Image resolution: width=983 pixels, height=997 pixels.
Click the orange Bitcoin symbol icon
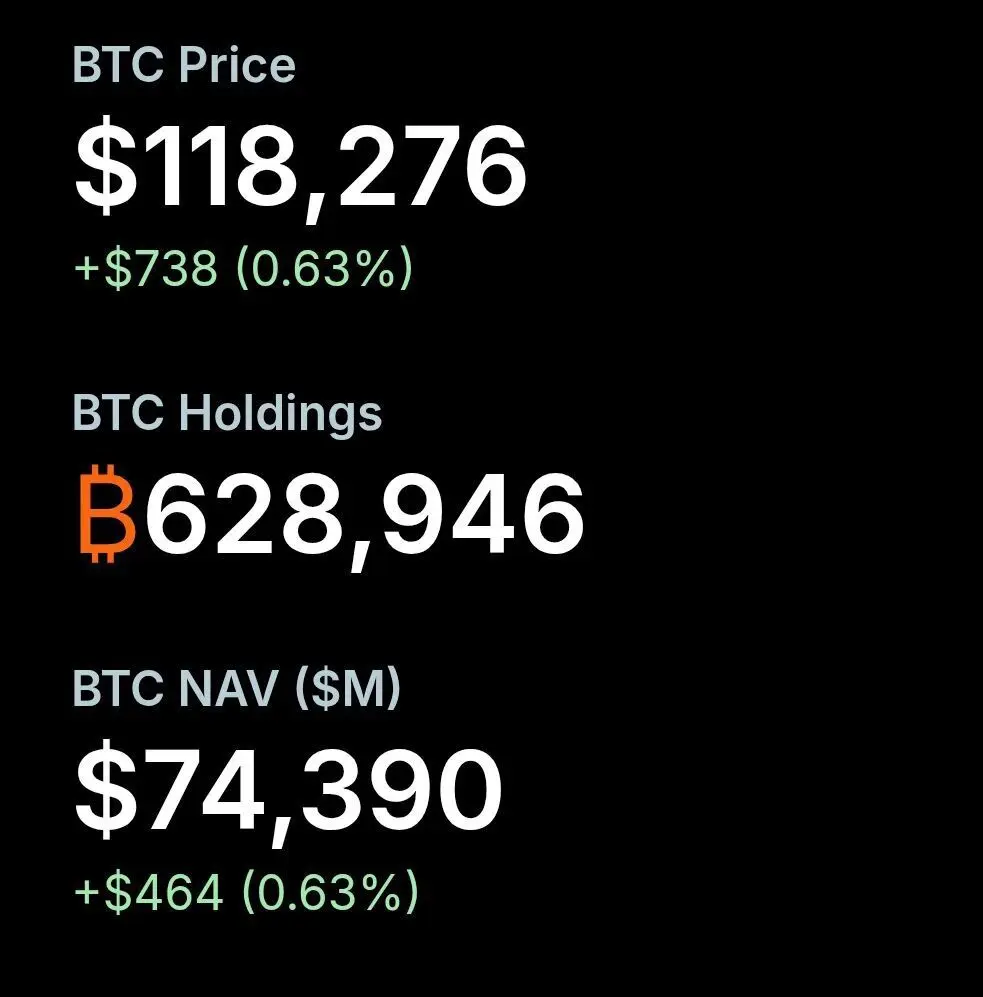(x=107, y=513)
